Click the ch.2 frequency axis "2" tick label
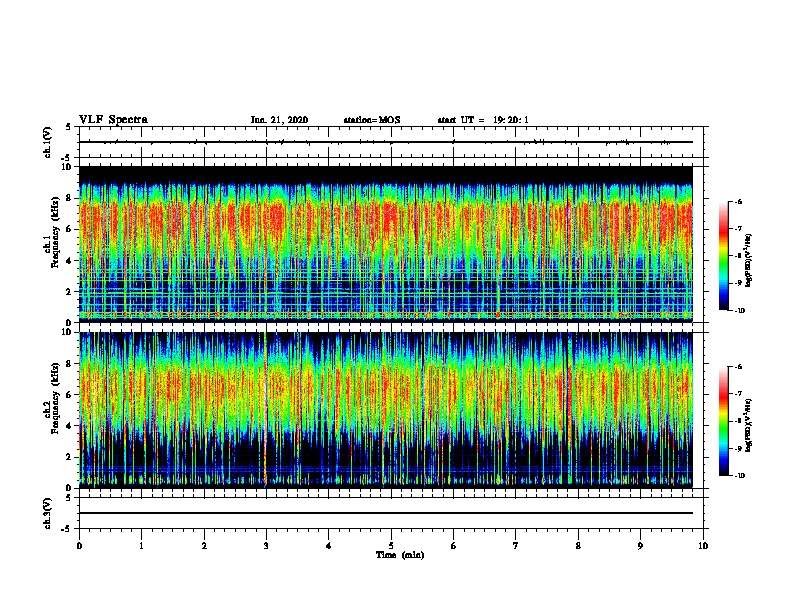 70,457
